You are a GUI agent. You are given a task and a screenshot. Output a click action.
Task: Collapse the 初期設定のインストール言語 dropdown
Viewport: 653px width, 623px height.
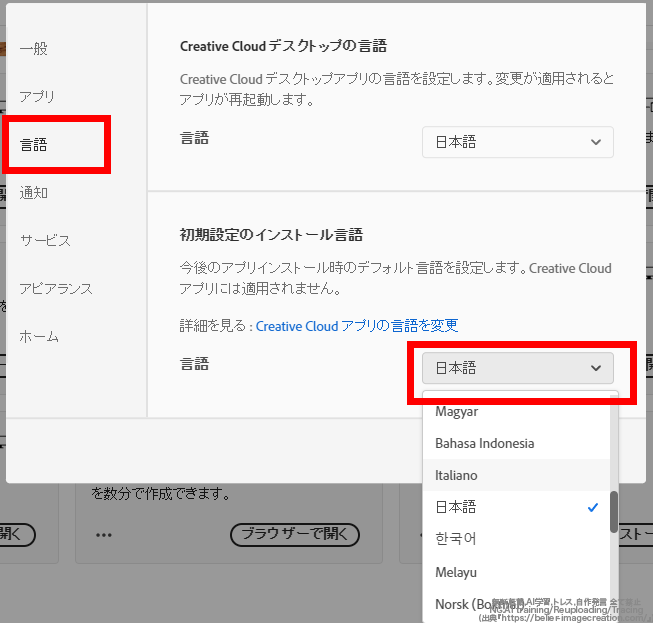point(517,368)
